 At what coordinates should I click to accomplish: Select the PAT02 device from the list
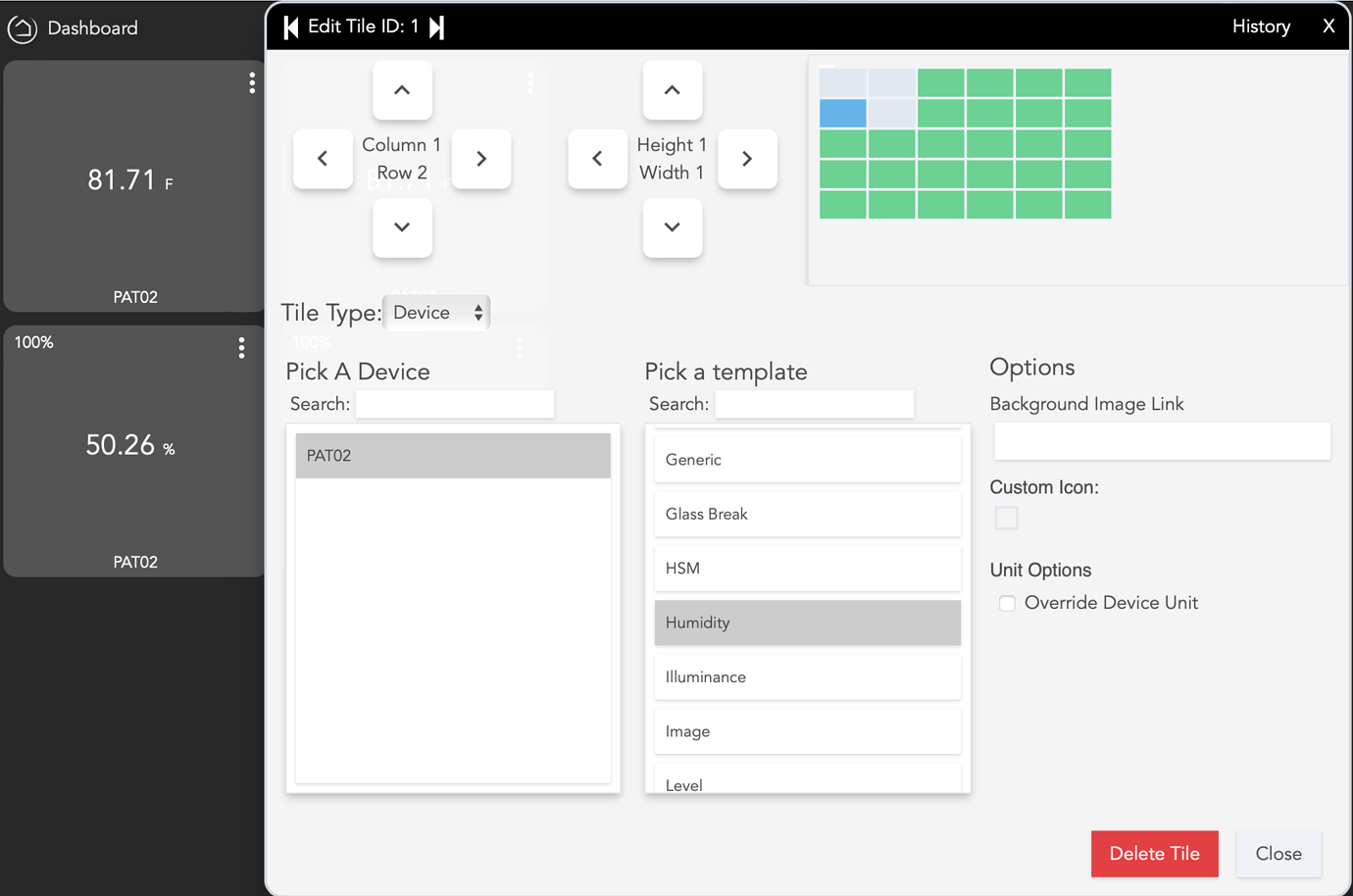[452, 455]
